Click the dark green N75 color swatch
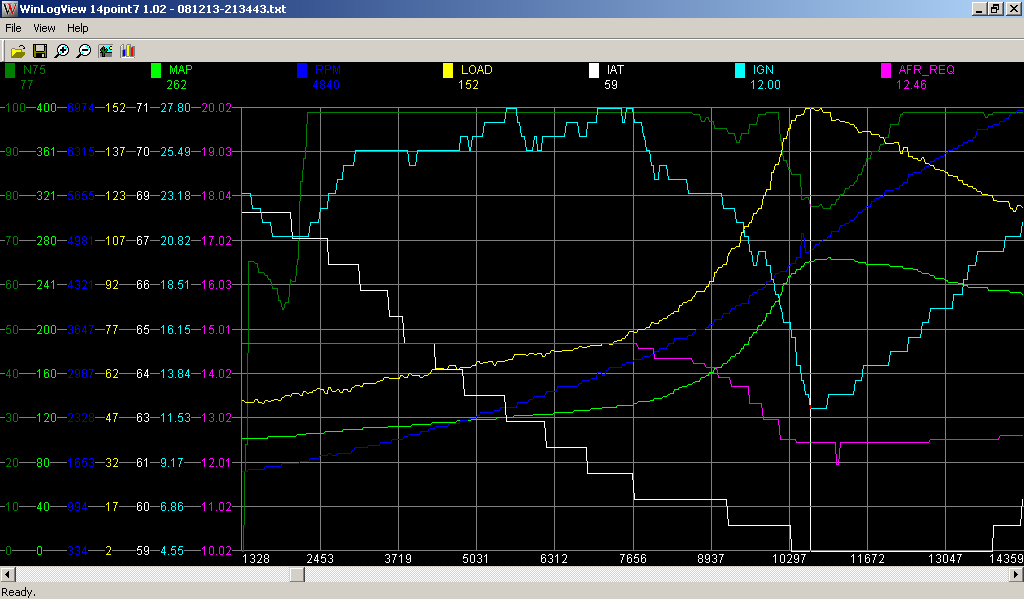The height and width of the screenshot is (600, 1024). tap(11, 71)
